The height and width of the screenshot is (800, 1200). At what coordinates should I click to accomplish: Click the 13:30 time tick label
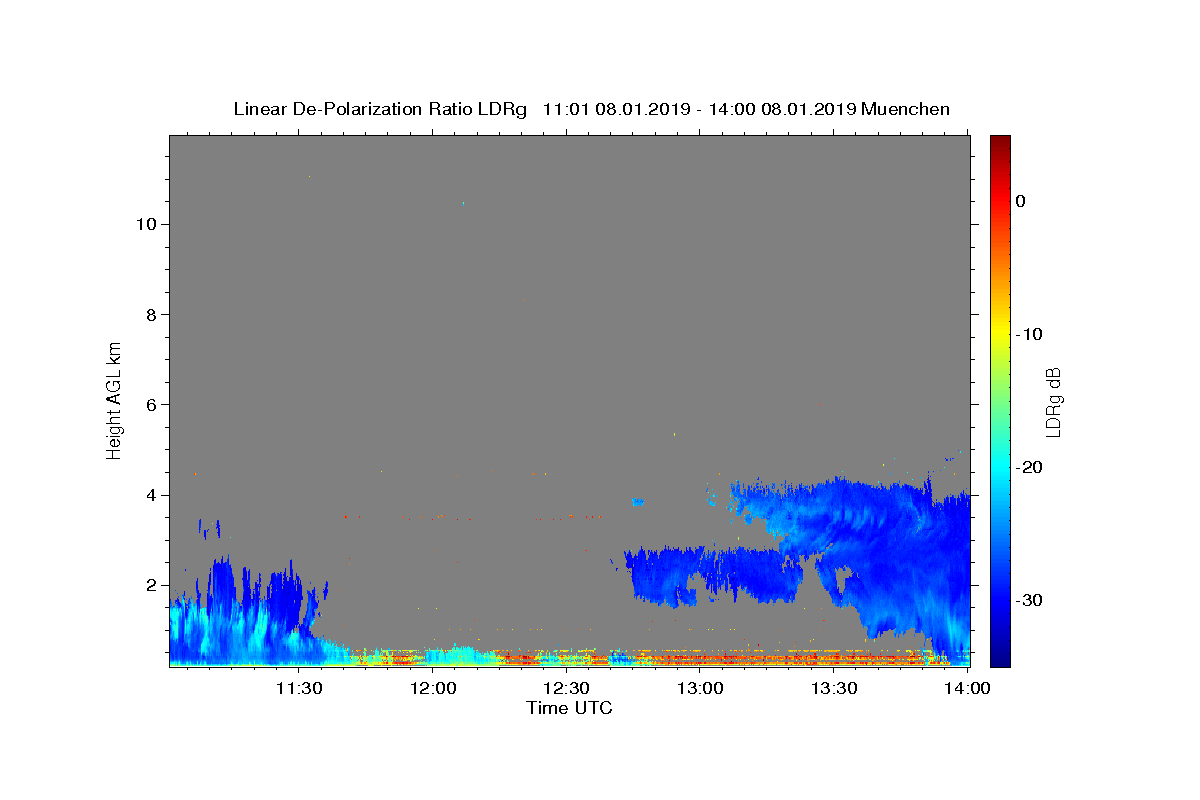point(834,689)
